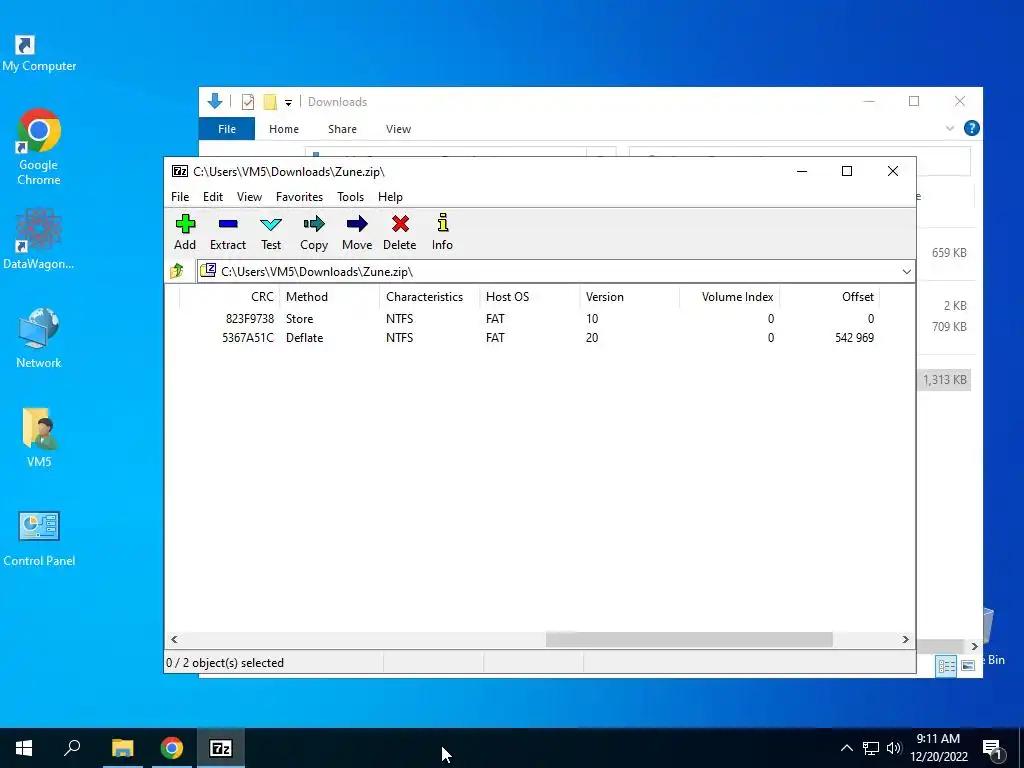Click the Add toolbar icon in 7-Zip
1024x768 pixels.
(185, 232)
